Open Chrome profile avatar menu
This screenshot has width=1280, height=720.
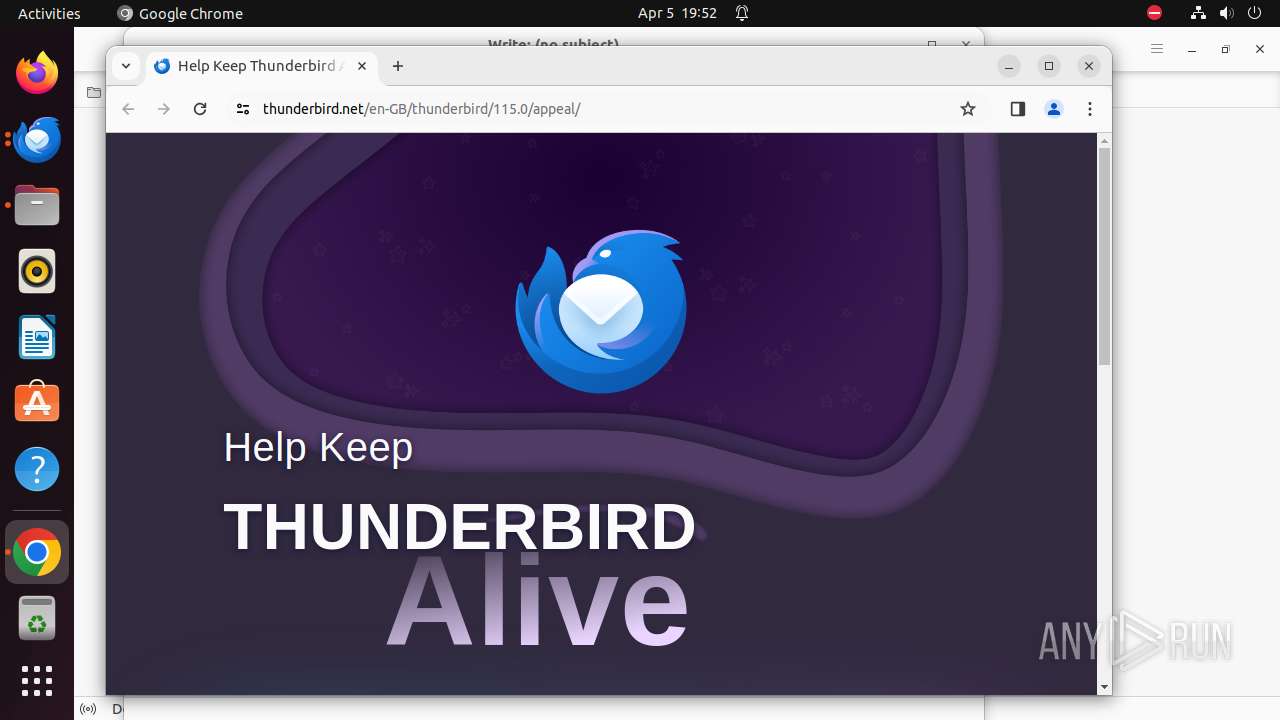(1054, 109)
